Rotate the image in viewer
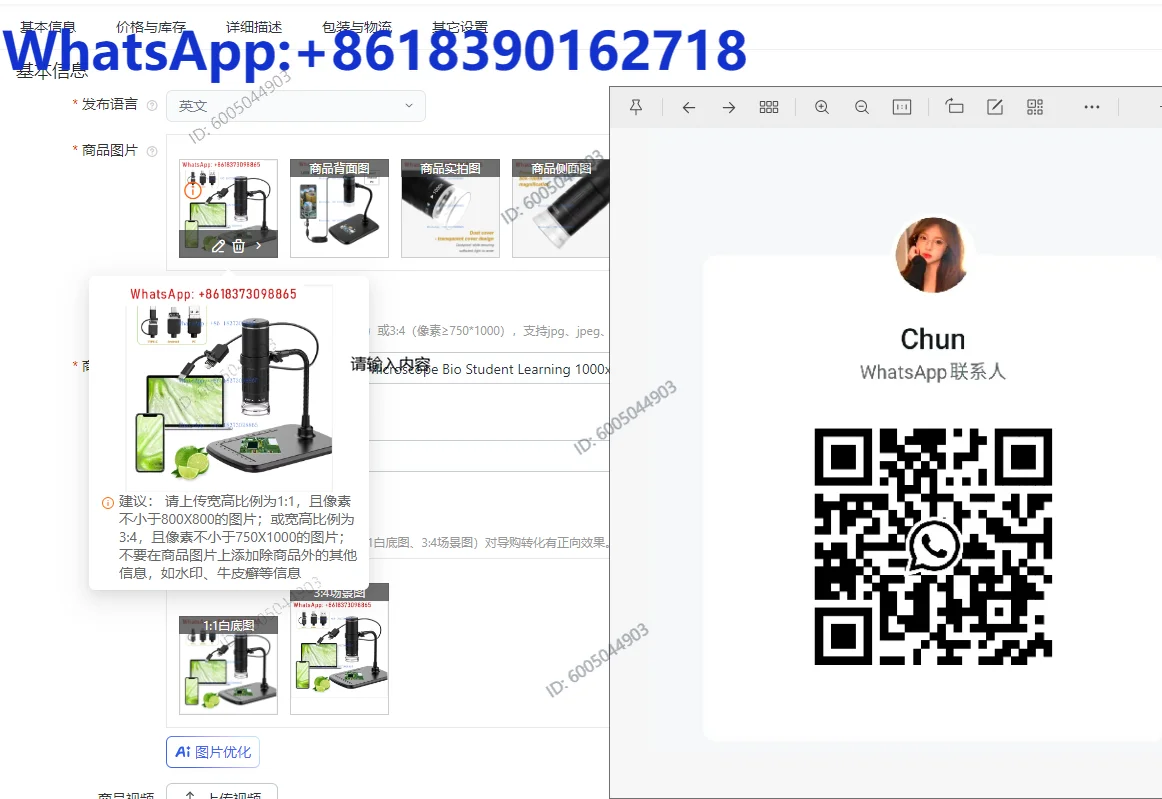This screenshot has width=1162, height=799. click(954, 107)
